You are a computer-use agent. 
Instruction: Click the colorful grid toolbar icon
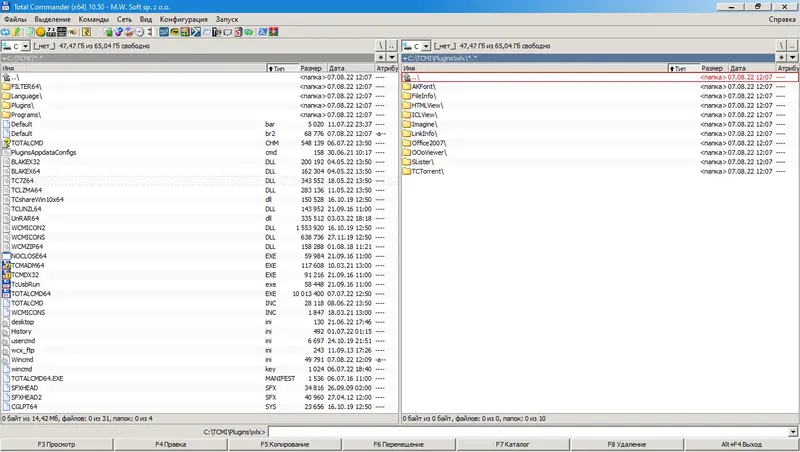coord(185,32)
